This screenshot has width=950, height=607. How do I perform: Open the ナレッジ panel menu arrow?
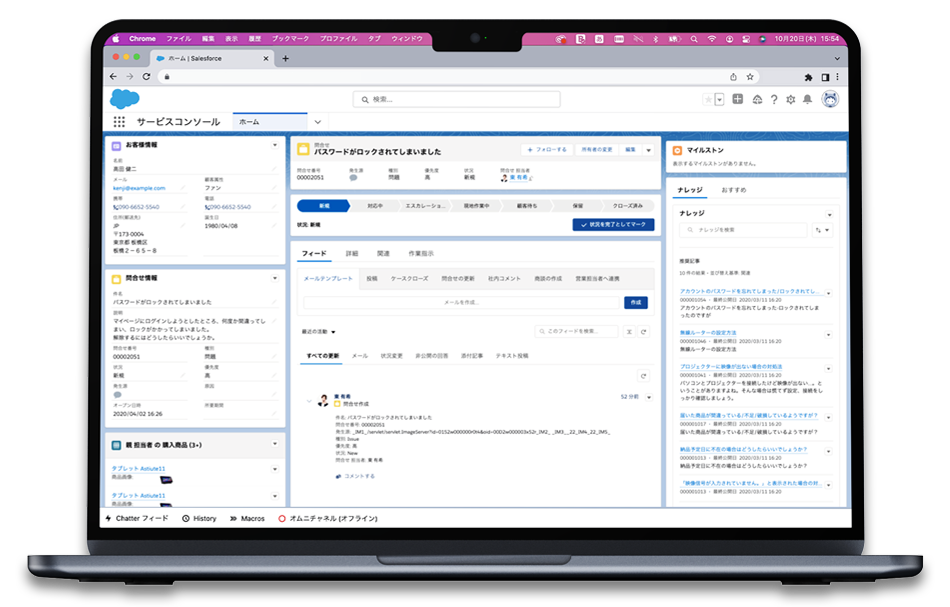(x=829, y=214)
